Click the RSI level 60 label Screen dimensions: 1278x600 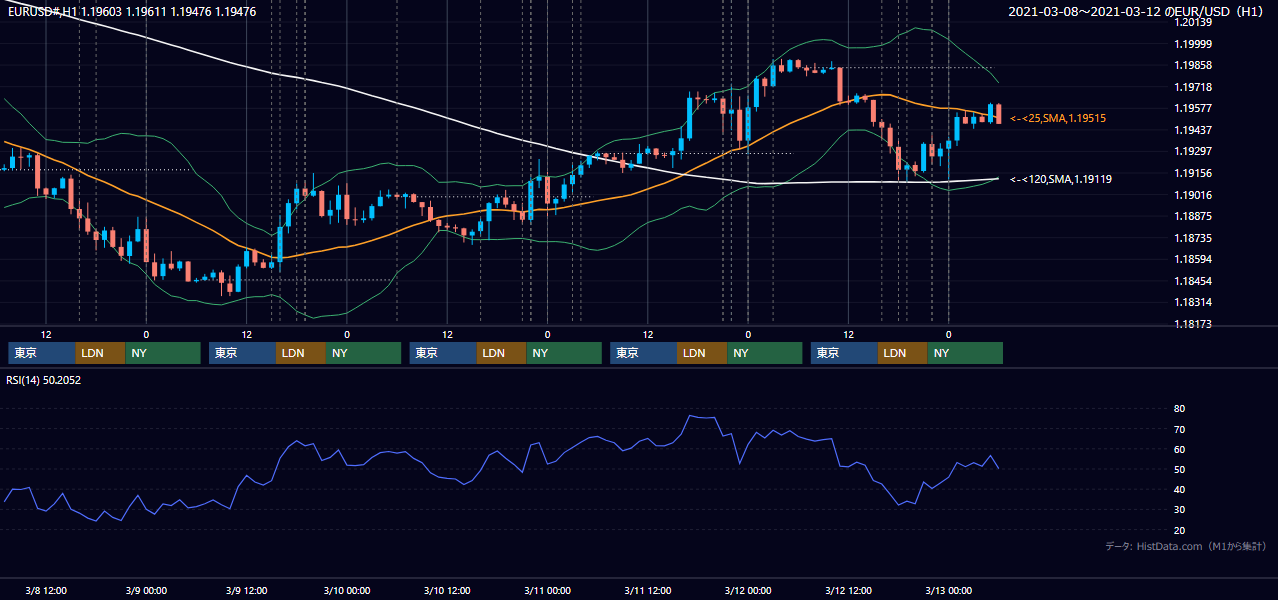point(1179,449)
